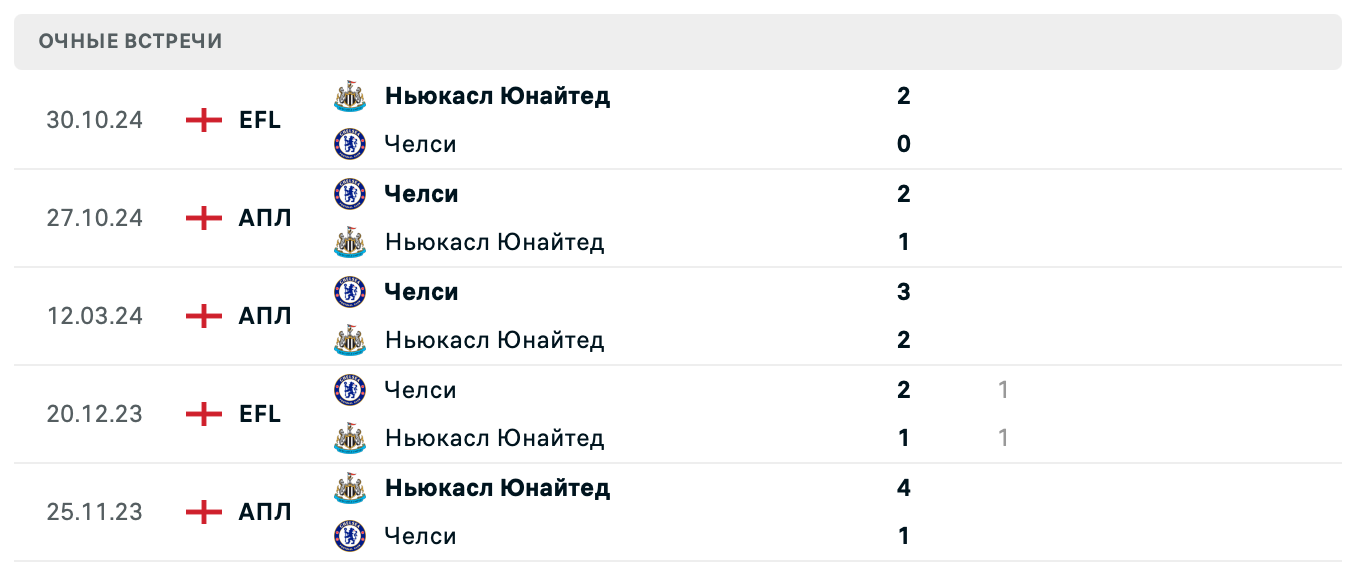Click England flag beside 12.03.24 АПЛ
Image resolution: width=1356 pixels, height=576 pixels.
click(x=204, y=316)
